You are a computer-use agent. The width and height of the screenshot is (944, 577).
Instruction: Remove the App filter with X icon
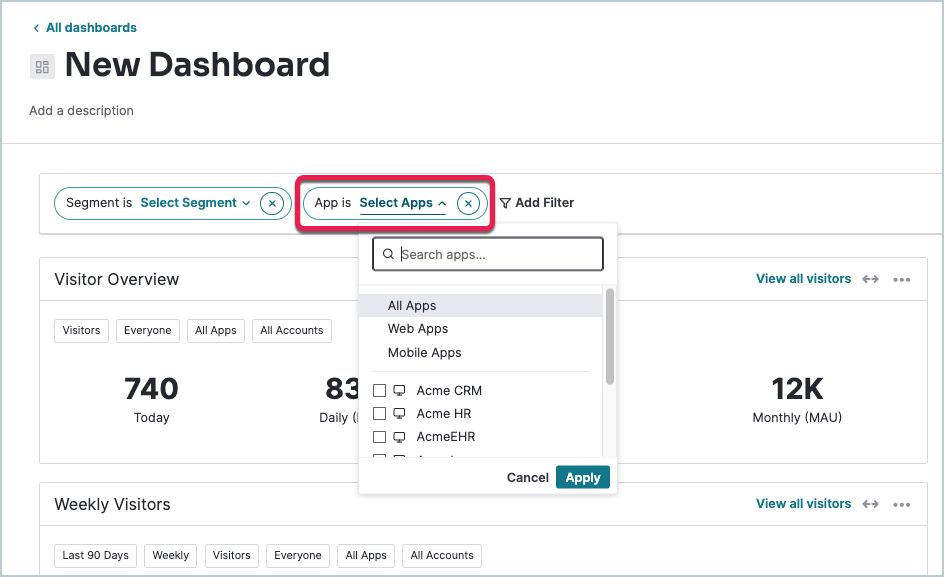pyautogui.click(x=468, y=203)
